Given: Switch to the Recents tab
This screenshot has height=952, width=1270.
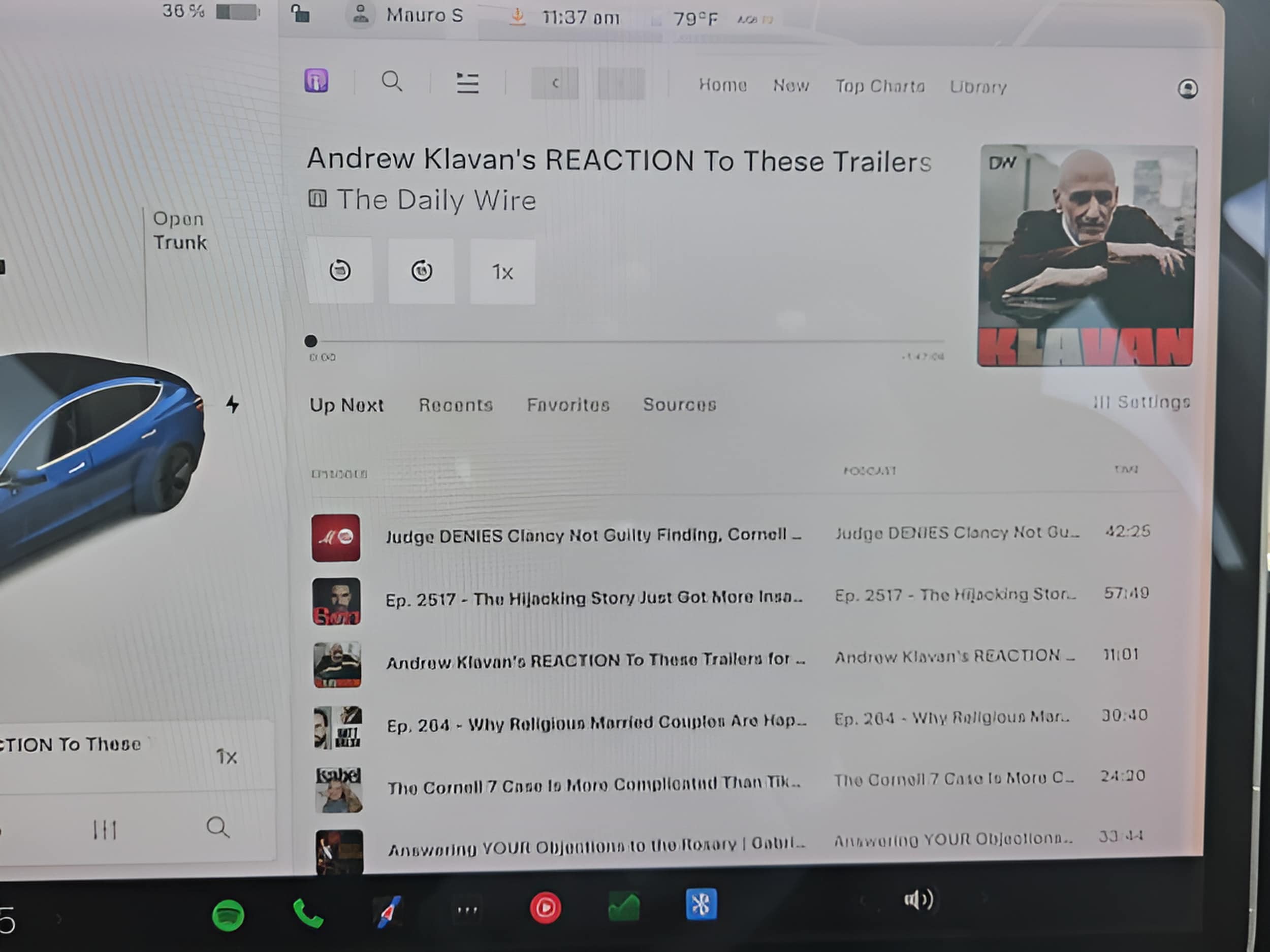Looking at the screenshot, I should pos(455,405).
